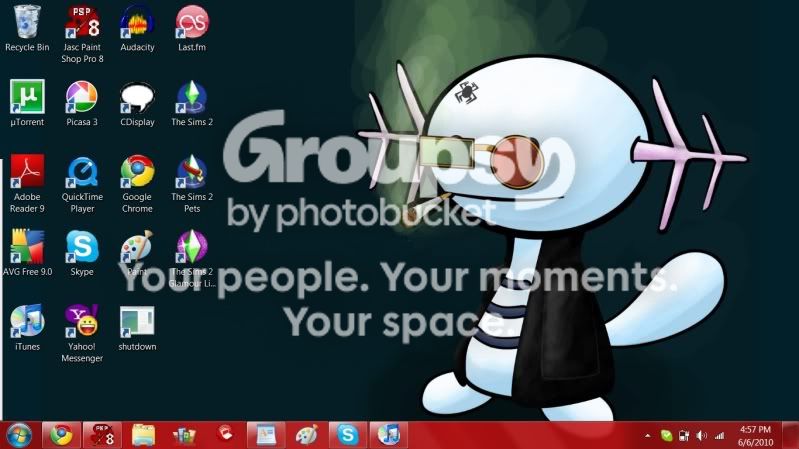Select The Sims 2 desktop shortcut
Viewport: 799px width, 449px height.
[192, 103]
